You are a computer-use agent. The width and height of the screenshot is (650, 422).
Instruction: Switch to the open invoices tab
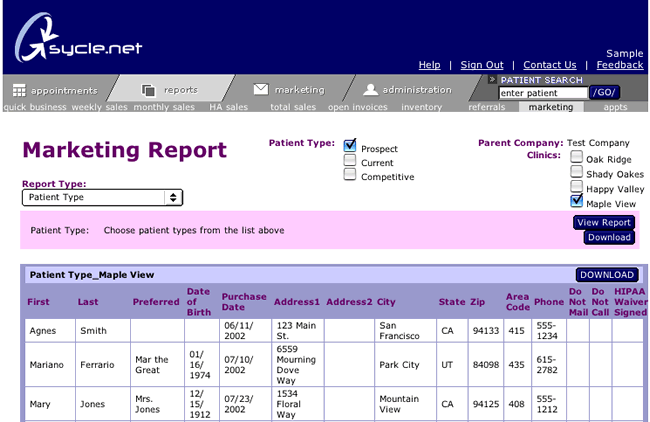point(358,107)
